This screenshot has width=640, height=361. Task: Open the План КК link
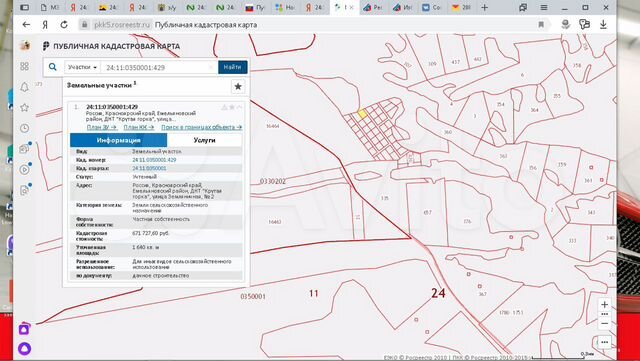coord(139,127)
